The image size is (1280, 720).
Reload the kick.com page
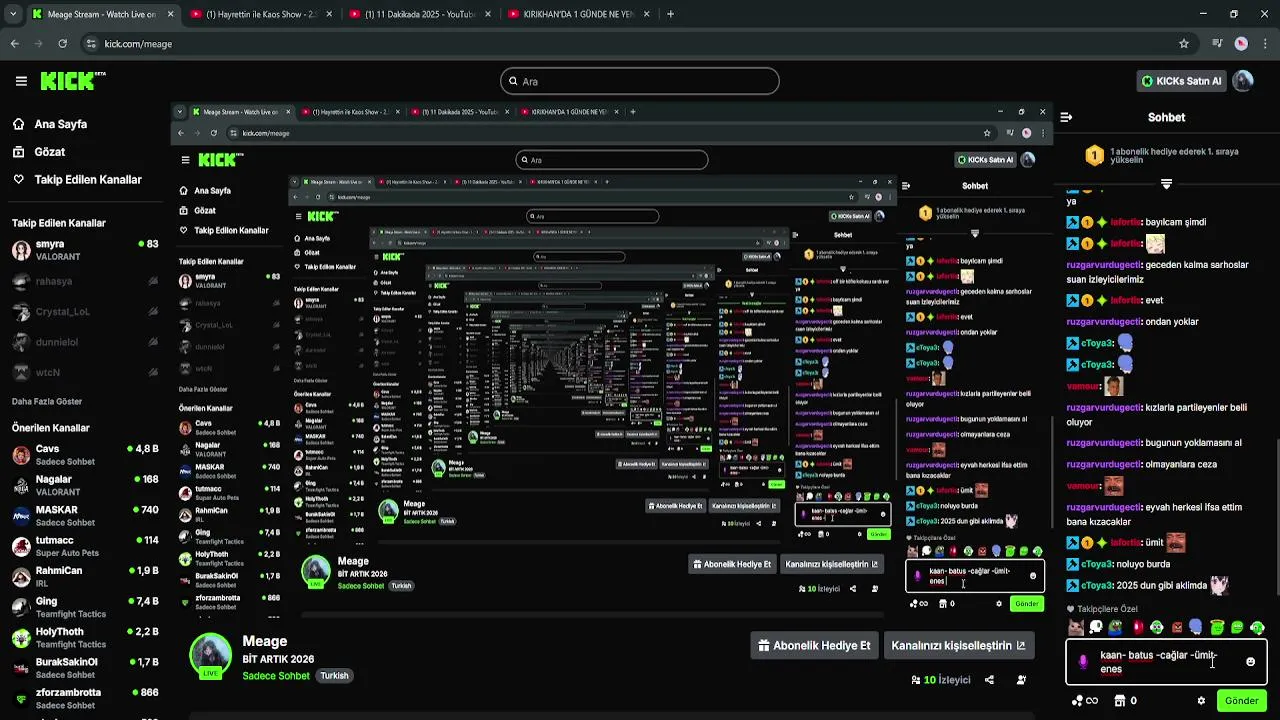(x=62, y=44)
